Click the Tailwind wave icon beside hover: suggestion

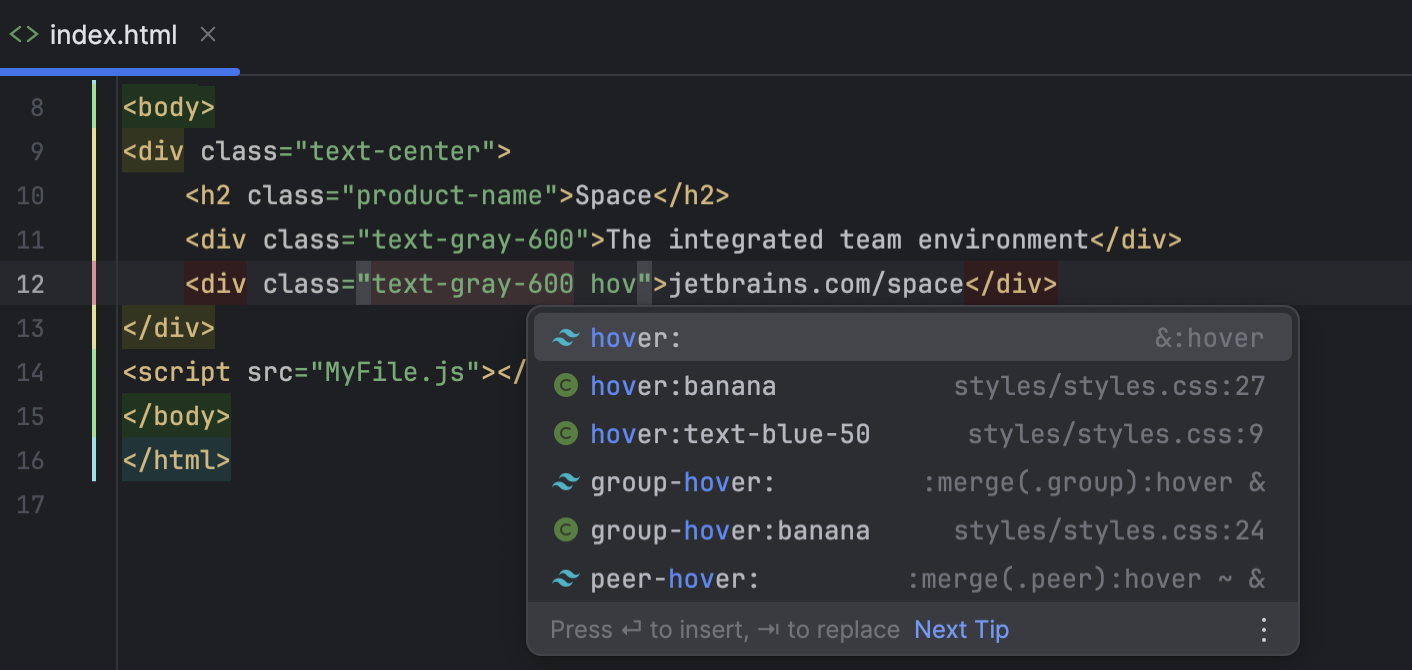(x=566, y=337)
